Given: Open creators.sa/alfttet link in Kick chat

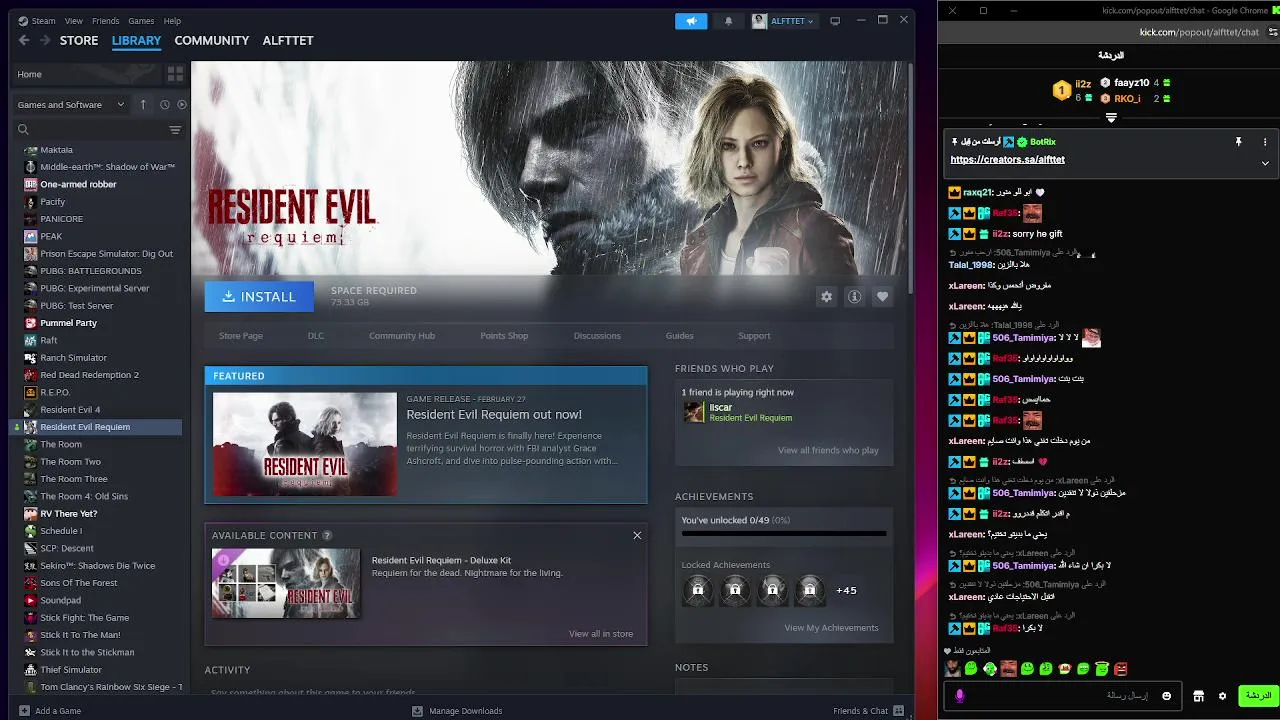Looking at the screenshot, I should click(x=1007, y=160).
